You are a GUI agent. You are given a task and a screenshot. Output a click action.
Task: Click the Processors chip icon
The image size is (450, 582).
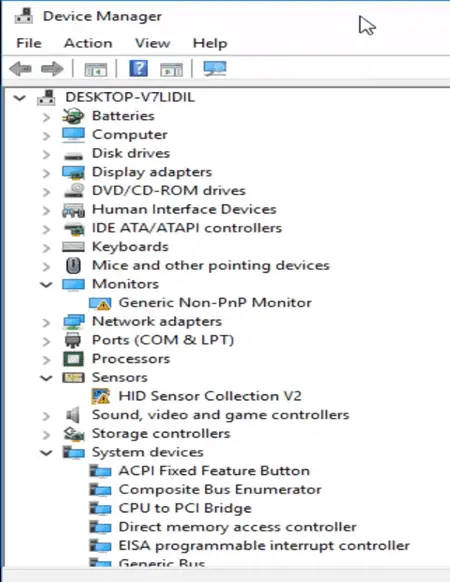point(73,359)
